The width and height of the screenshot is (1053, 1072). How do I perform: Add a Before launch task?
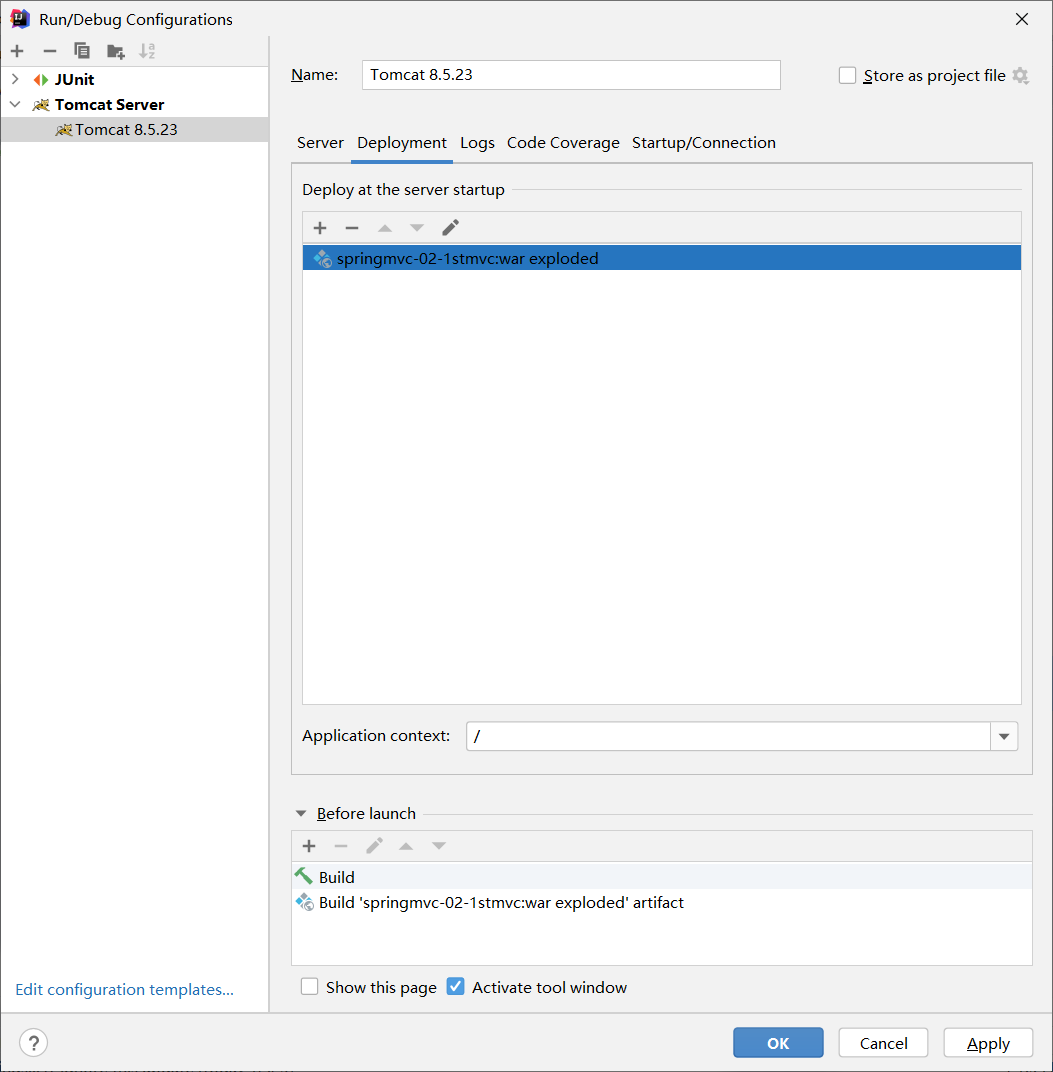[x=309, y=846]
